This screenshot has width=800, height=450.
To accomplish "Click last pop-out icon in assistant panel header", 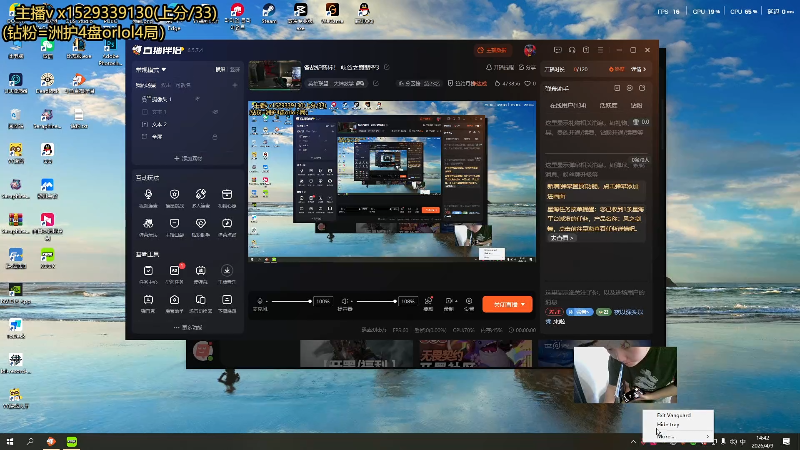I will pyautogui.click(x=642, y=88).
